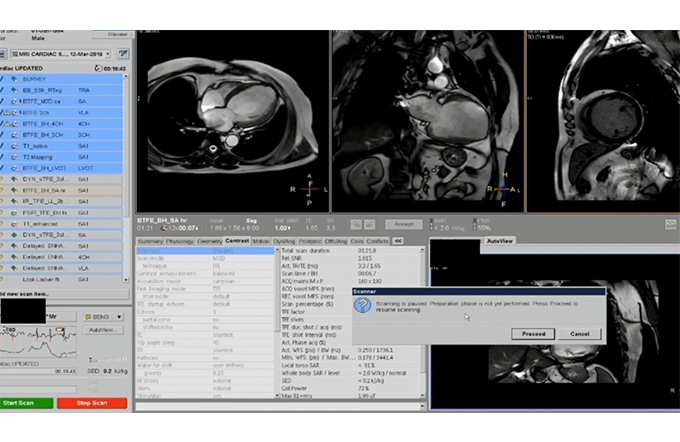Click the four-chamber image thumbnail

(233, 121)
